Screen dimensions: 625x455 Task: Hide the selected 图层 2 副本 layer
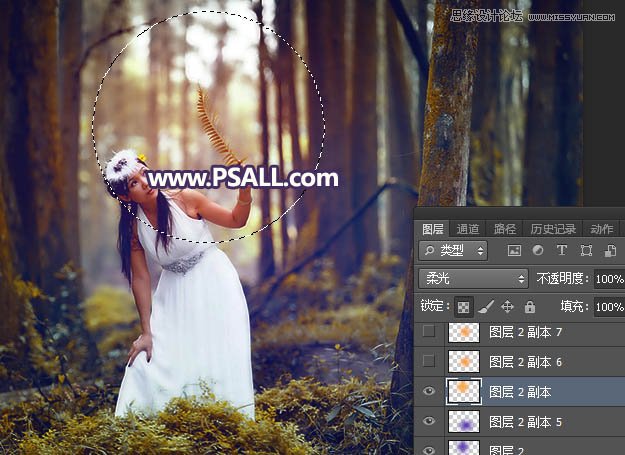coord(428,391)
